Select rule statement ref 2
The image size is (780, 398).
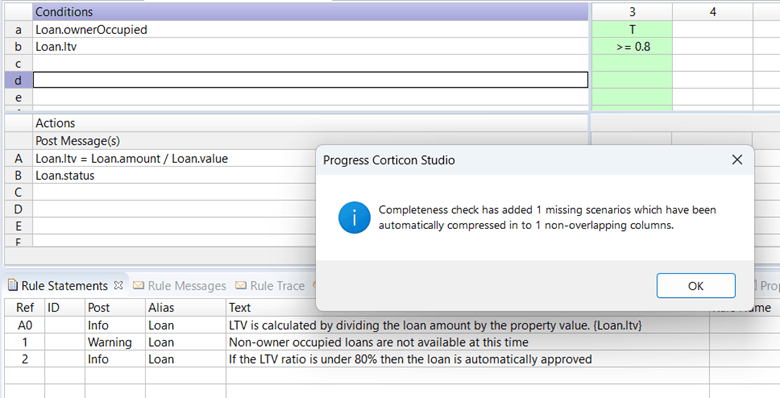click(25, 359)
